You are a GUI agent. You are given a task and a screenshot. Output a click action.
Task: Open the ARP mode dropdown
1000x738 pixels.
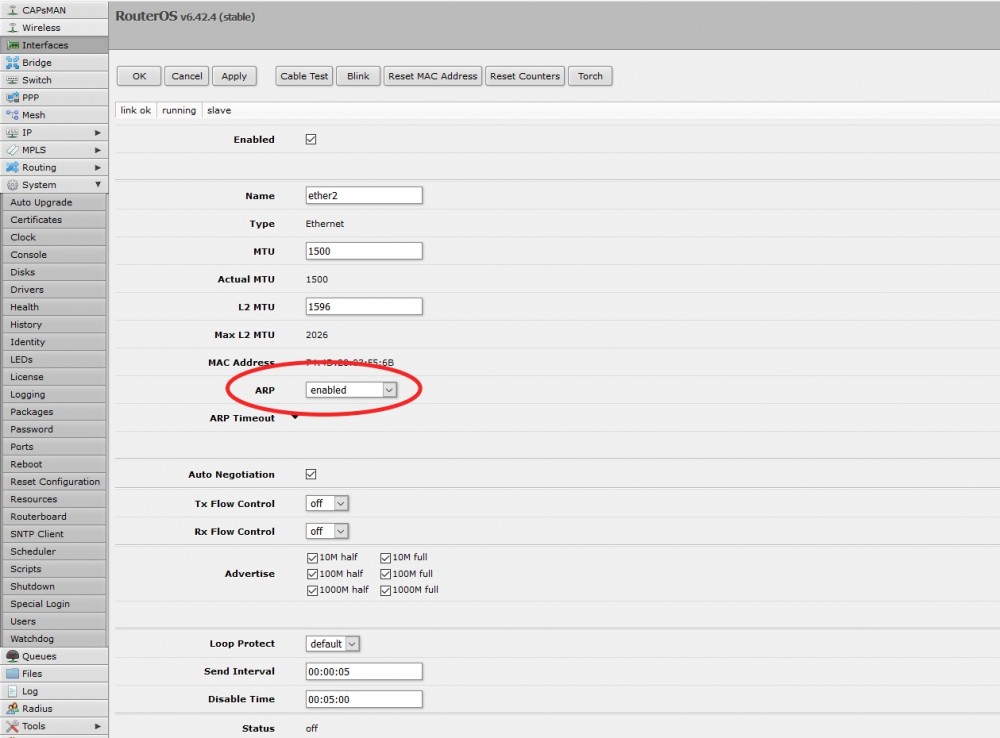(x=351, y=390)
